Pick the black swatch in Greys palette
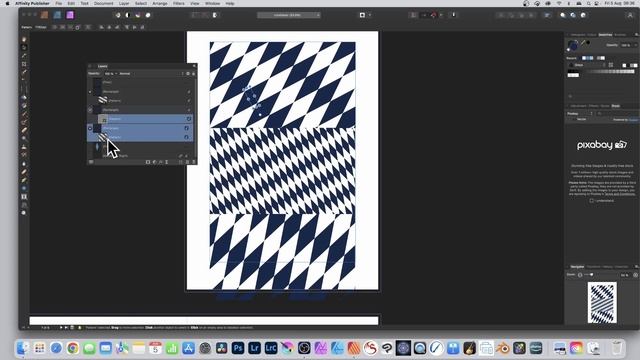Viewport: 640px width, 360px height. [570, 71]
